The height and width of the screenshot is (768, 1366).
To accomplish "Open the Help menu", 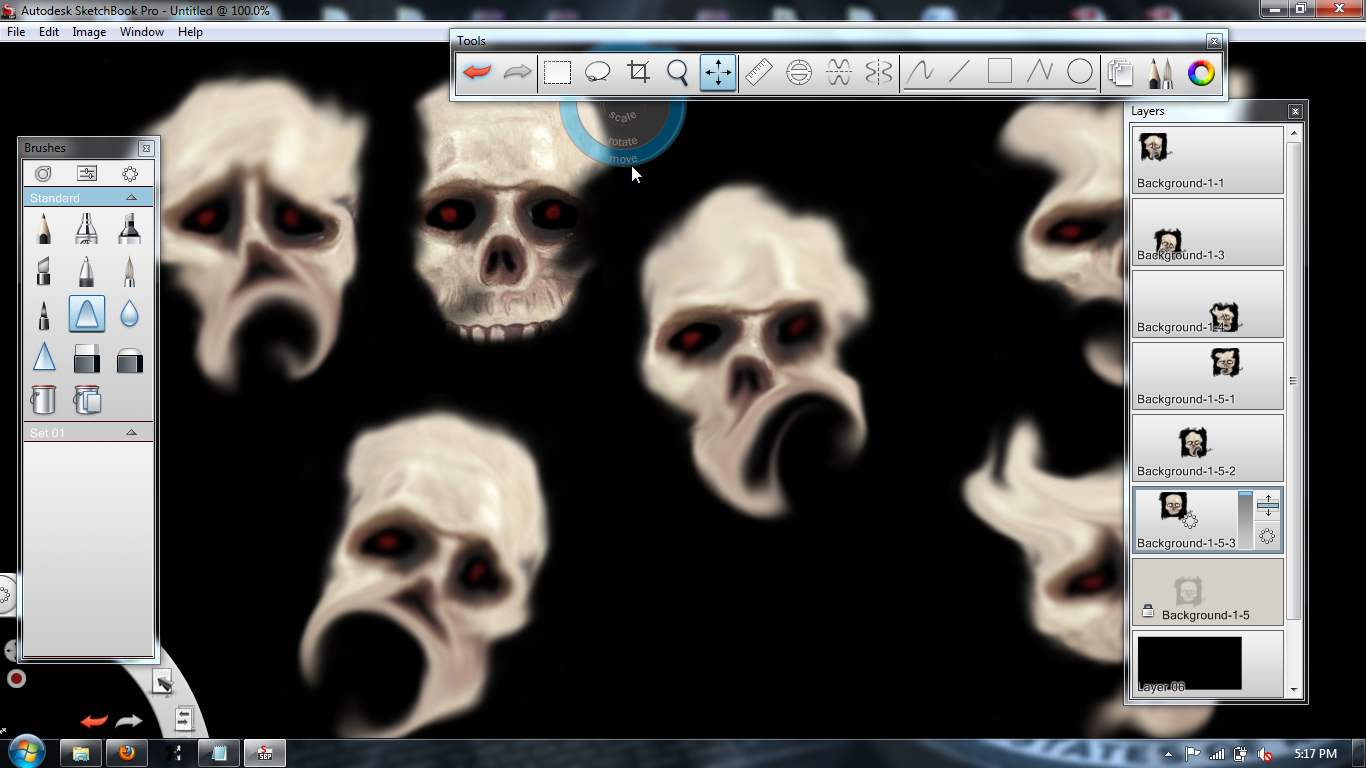I will coord(190,32).
